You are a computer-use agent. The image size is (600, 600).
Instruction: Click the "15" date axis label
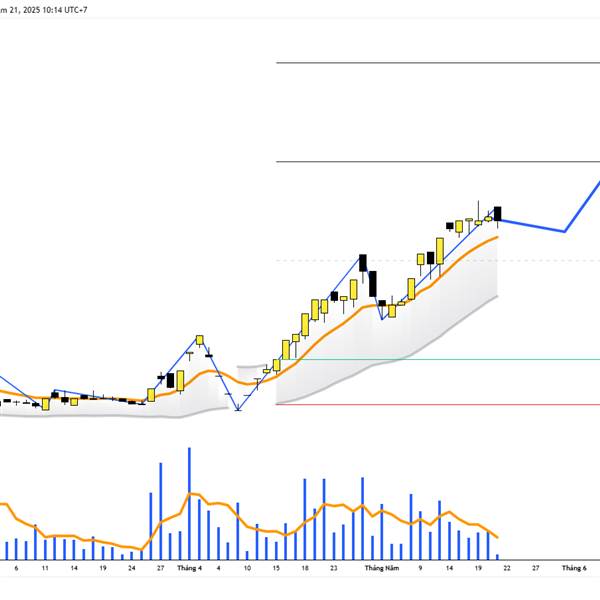point(276,568)
